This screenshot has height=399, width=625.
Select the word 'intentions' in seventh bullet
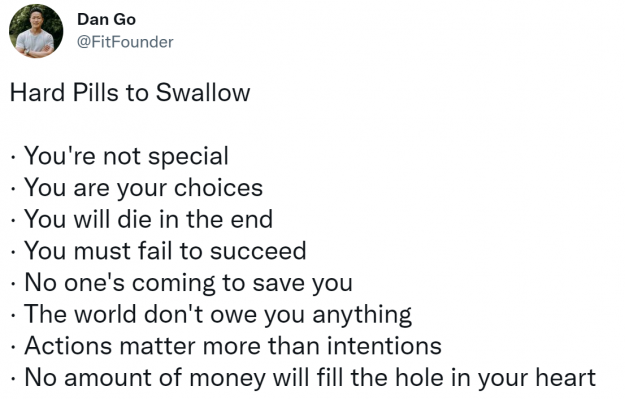click(x=384, y=346)
